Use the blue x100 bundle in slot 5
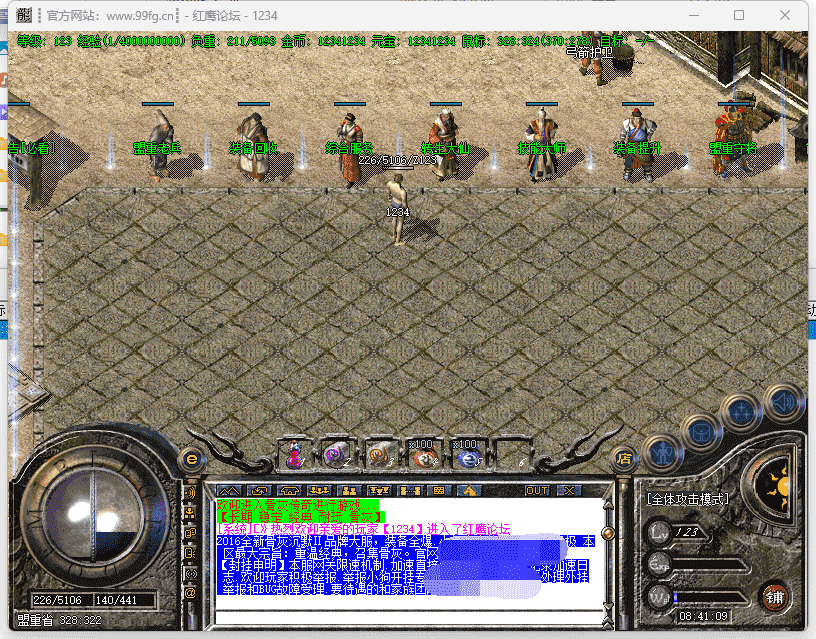The image size is (816, 639). point(468,454)
